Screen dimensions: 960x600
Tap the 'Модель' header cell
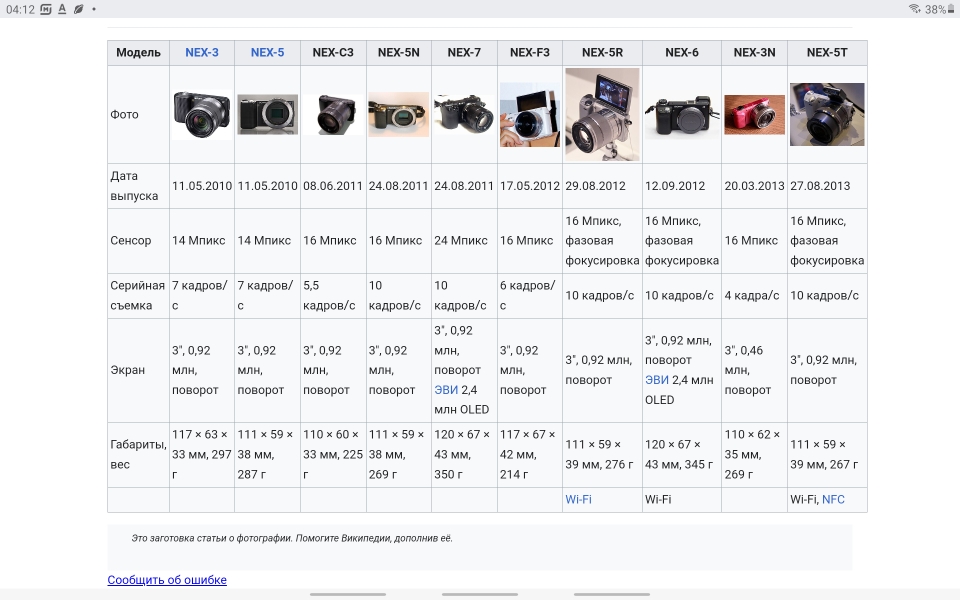pyautogui.click(x=138, y=53)
